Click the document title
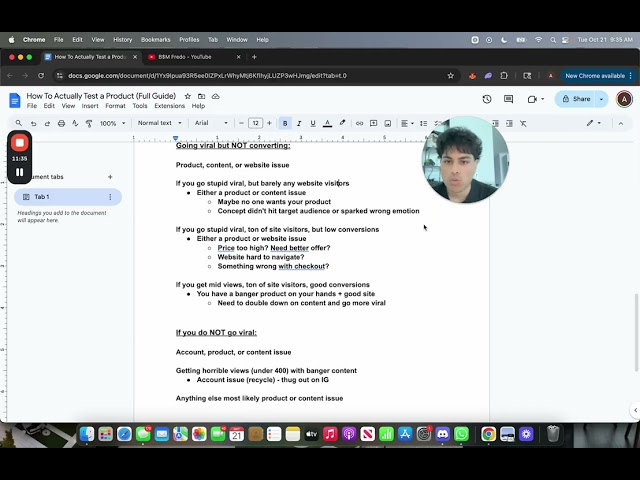The width and height of the screenshot is (640, 480). coord(101,96)
